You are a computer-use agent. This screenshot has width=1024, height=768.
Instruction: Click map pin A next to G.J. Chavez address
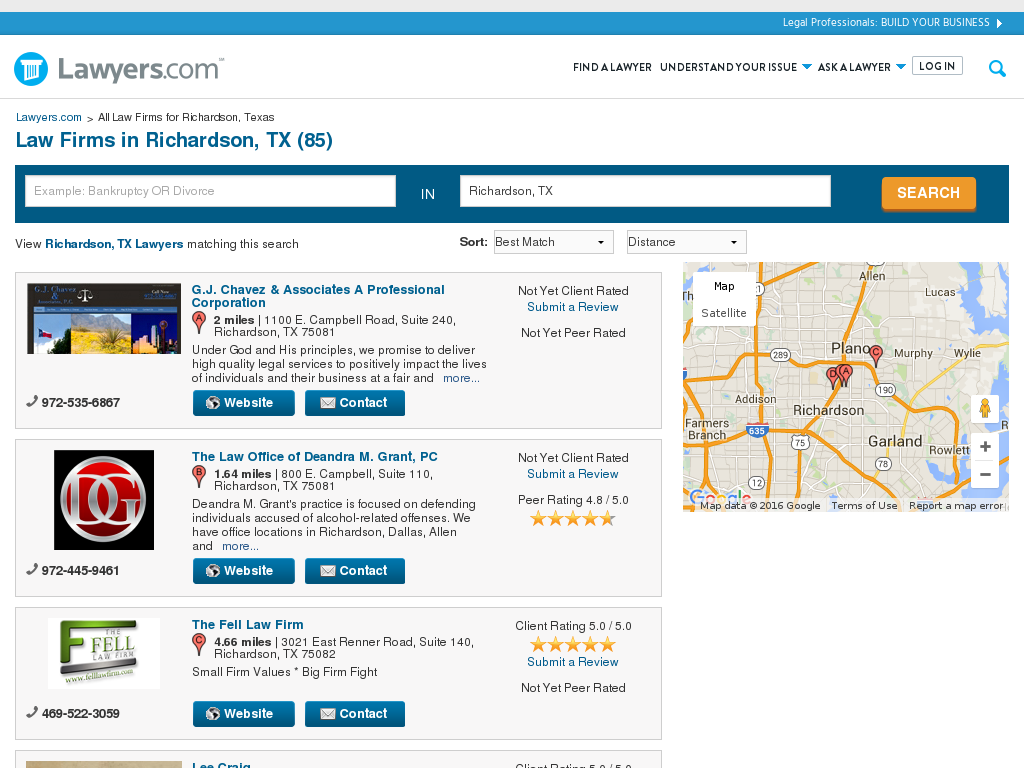pos(199,323)
